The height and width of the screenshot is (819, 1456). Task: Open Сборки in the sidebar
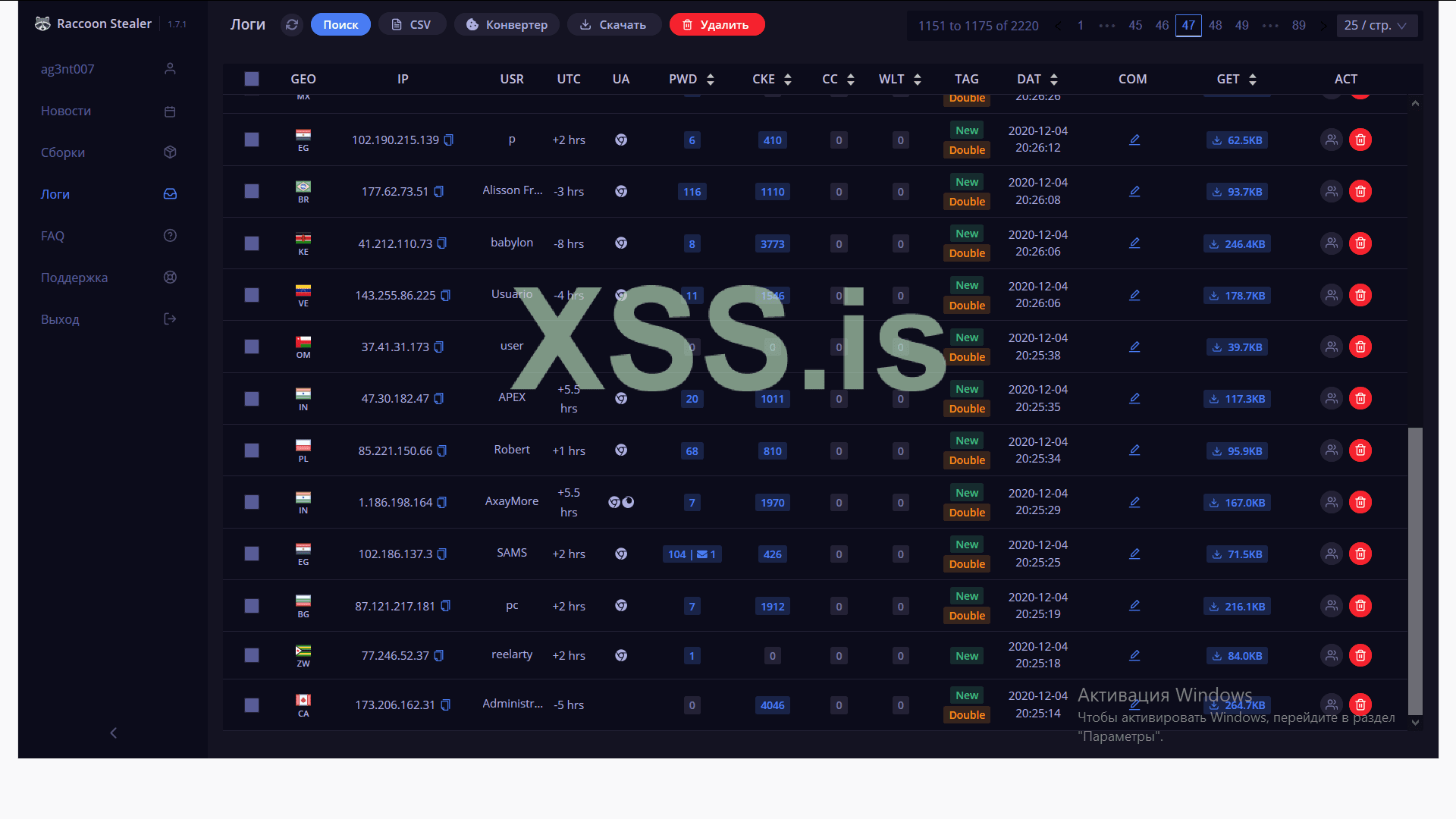[x=63, y=152]
